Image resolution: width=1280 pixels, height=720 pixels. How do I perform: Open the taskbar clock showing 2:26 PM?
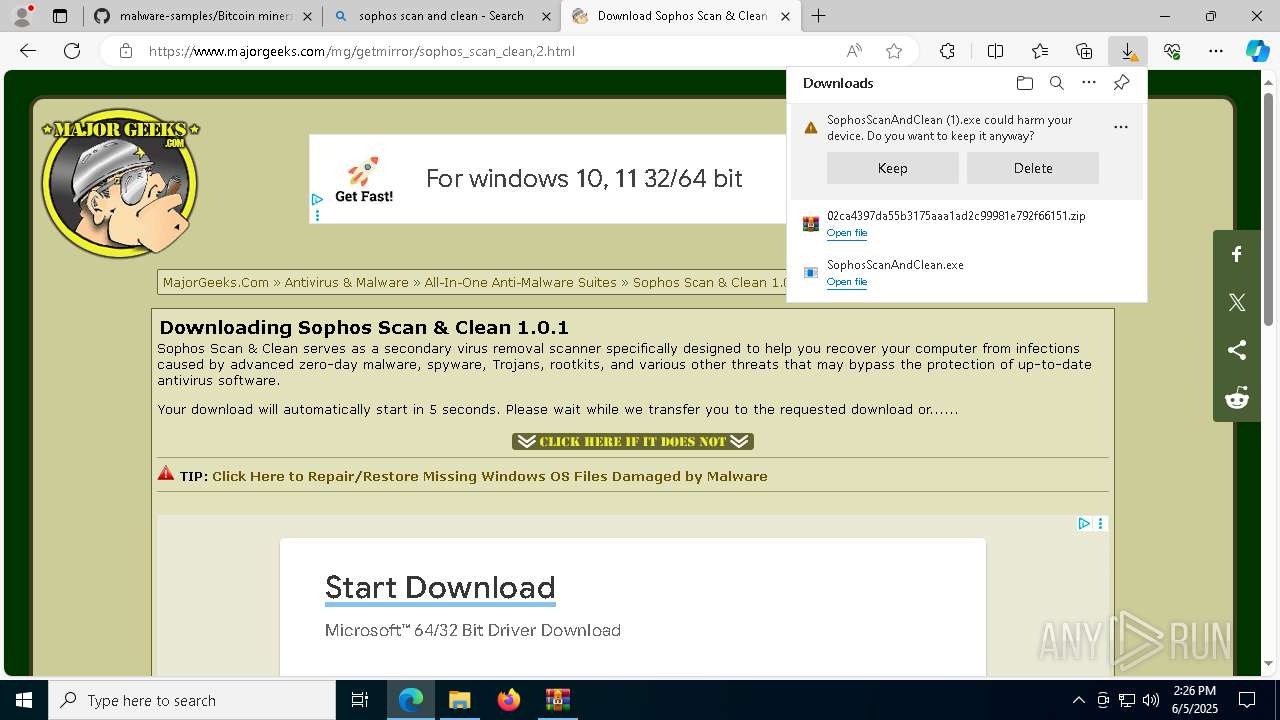1194,700
